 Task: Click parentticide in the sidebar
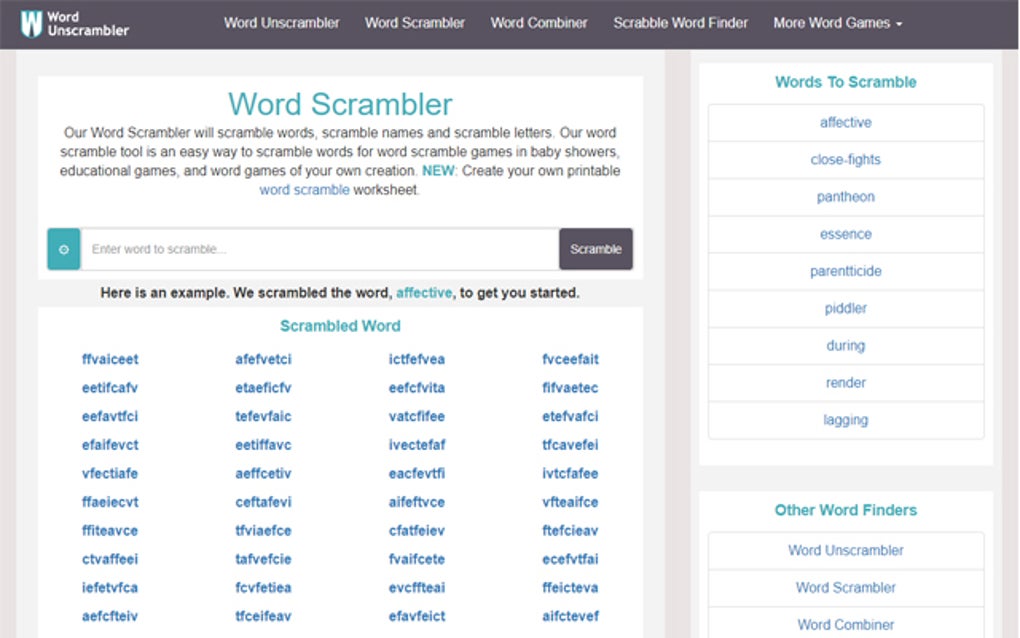click(x=845, y=271)
